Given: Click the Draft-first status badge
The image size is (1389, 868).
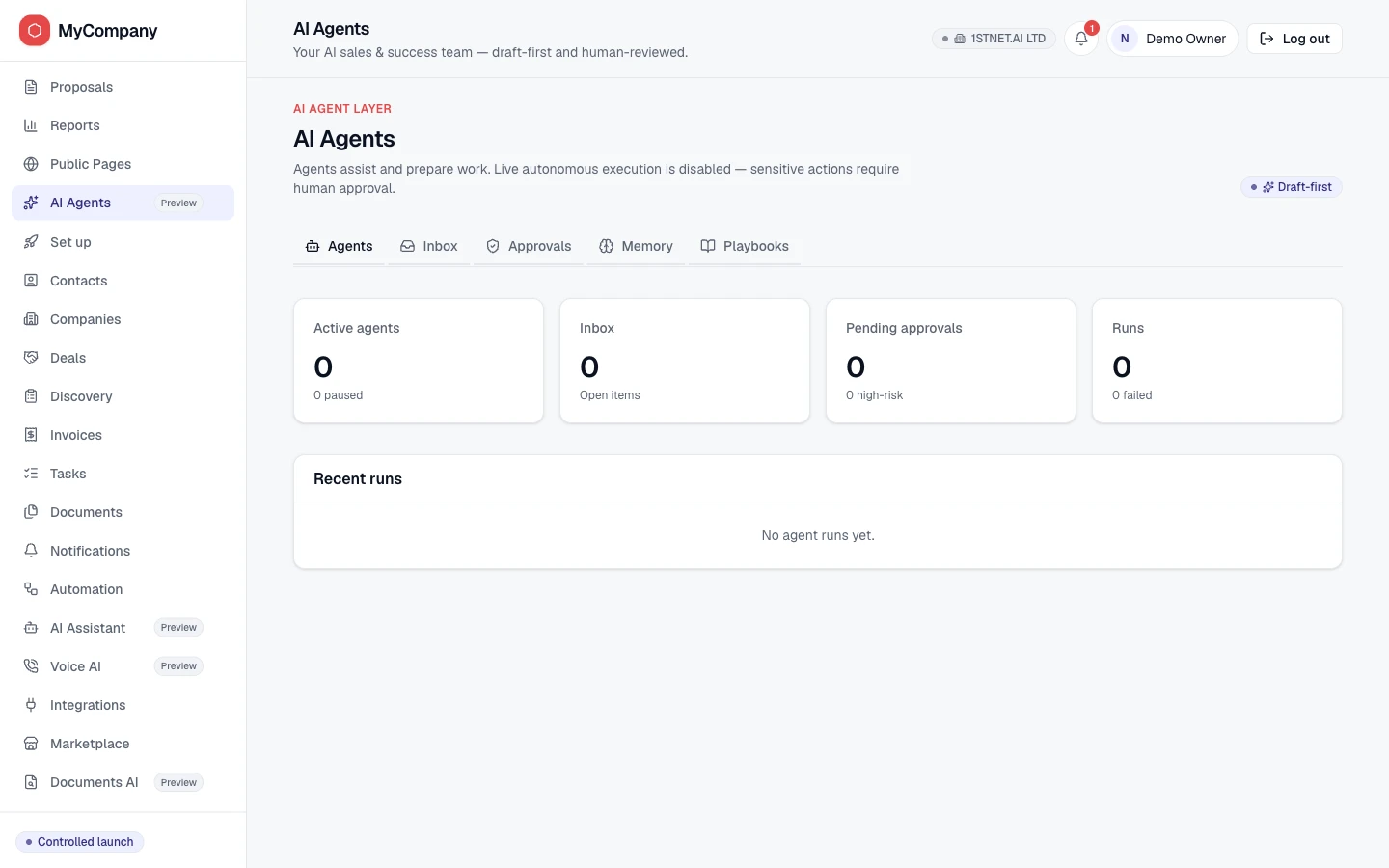Looking at the screenshot, I should click(x=1292, y=187).
